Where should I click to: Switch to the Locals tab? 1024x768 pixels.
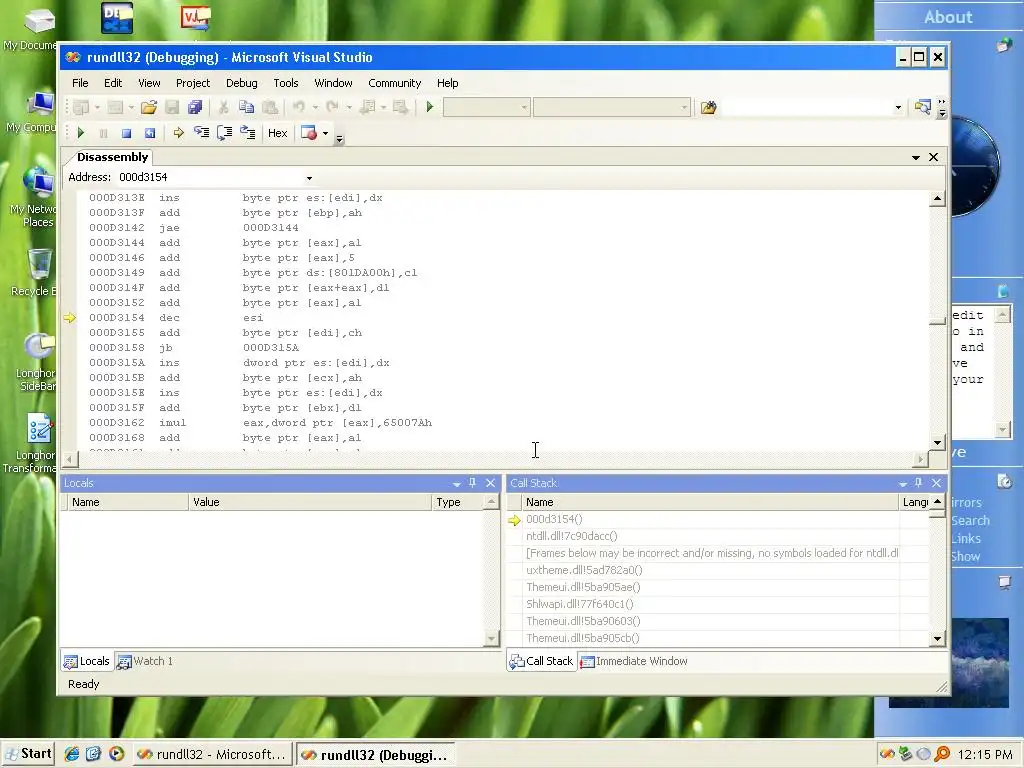[87, 662]
